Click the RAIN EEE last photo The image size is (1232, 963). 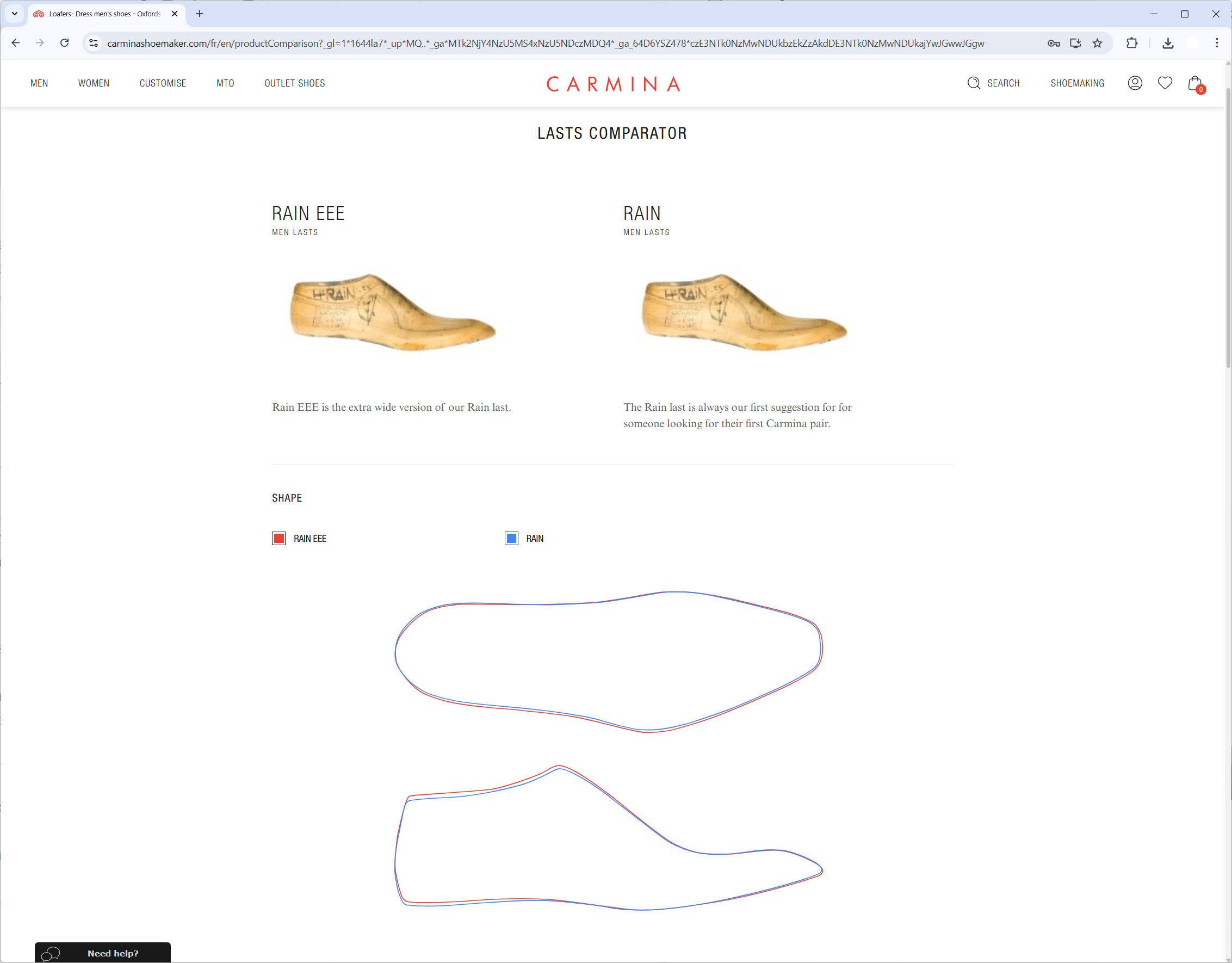tap(393, 312)
